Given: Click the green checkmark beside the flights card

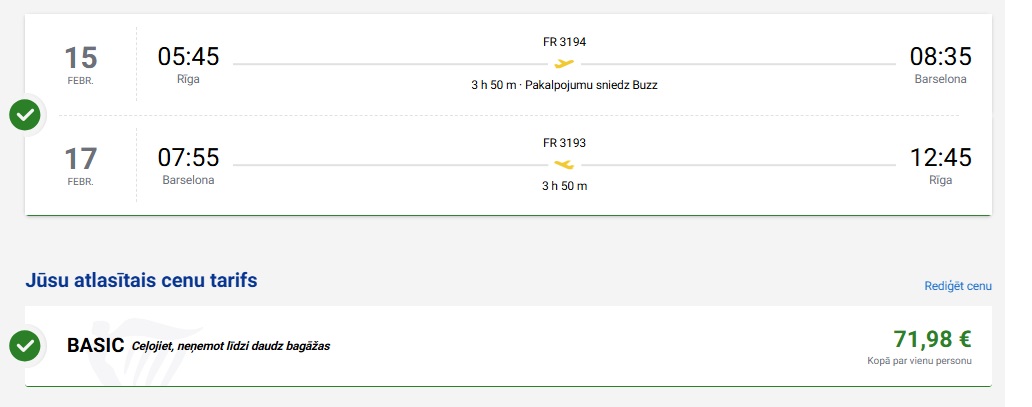Looking at the screenshot, I should click(25, 115).
